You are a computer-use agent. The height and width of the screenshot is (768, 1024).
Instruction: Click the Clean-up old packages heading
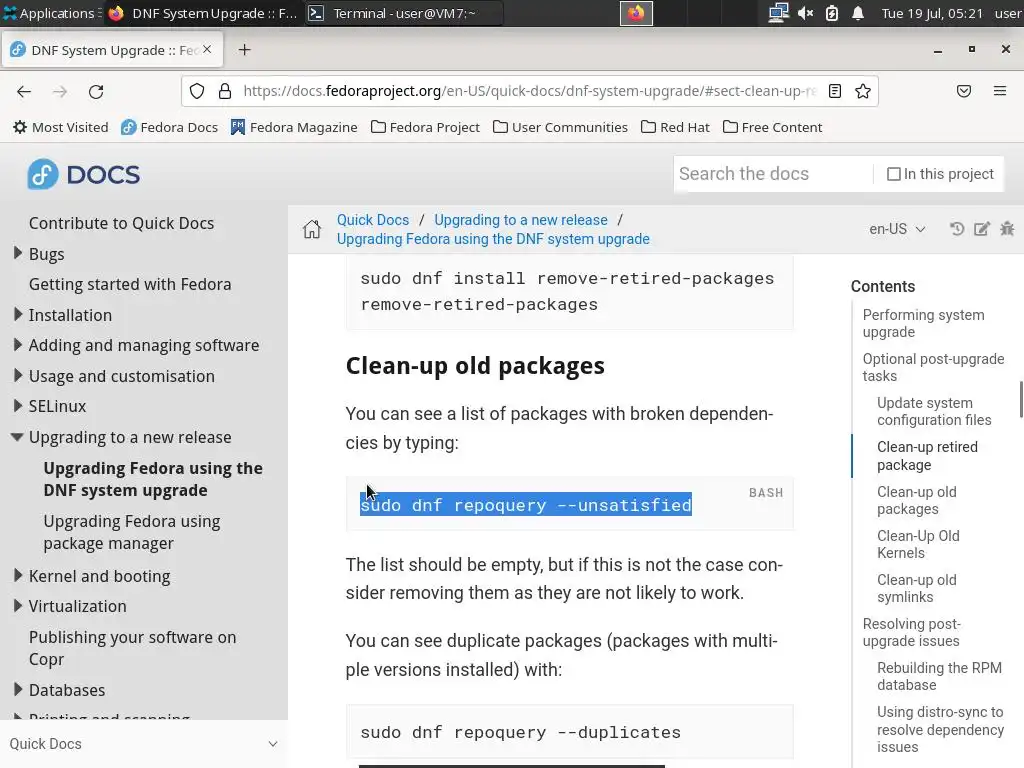pos(475,366)
